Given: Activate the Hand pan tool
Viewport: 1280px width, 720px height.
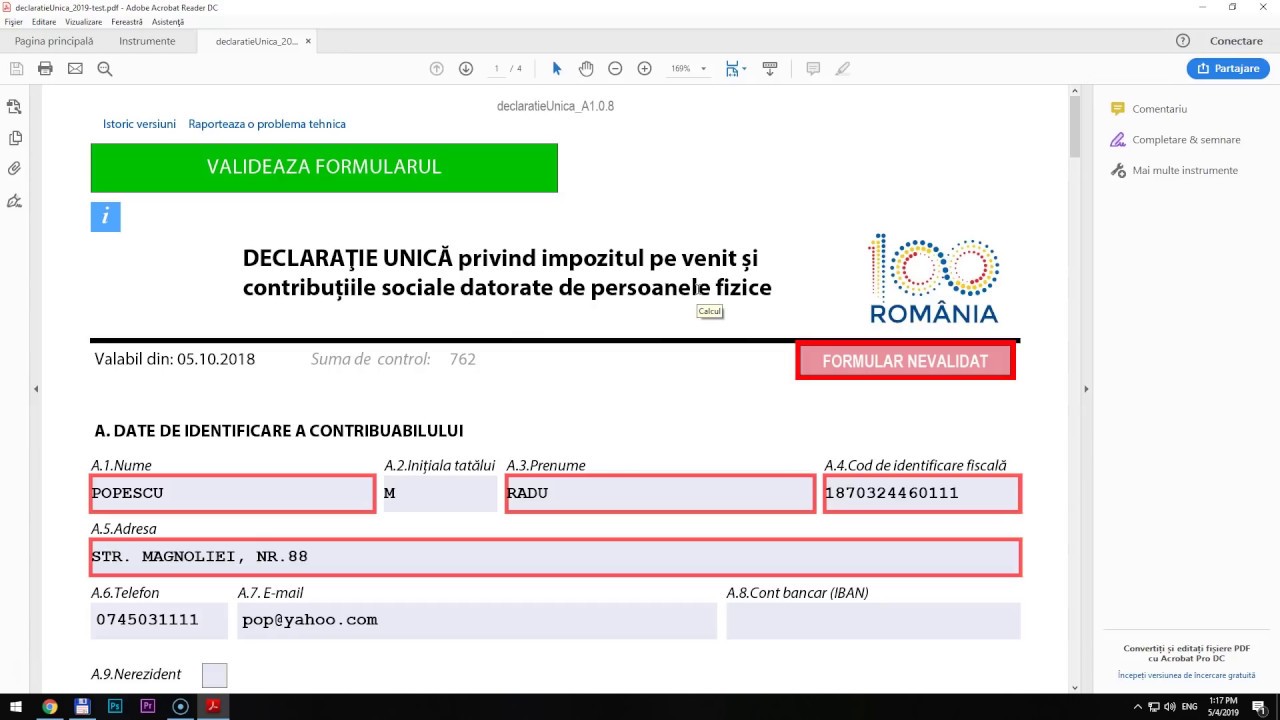Looking at the screenshot, I should tap(586, 69).
